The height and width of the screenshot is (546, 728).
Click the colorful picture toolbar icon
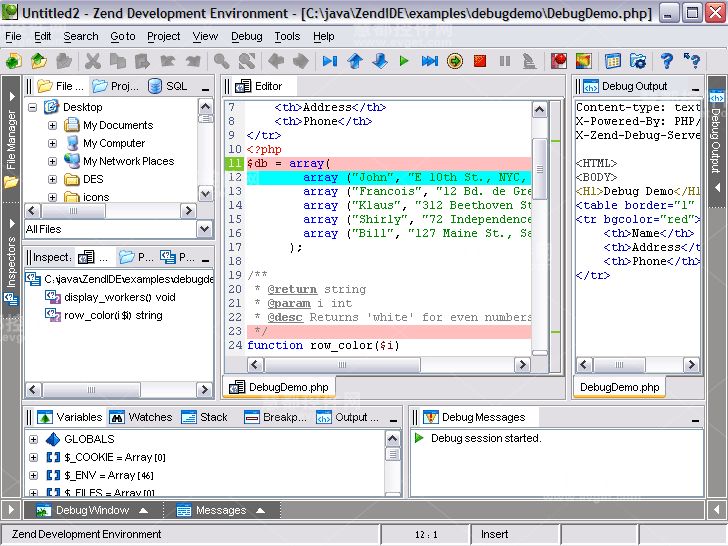point(584,61)
